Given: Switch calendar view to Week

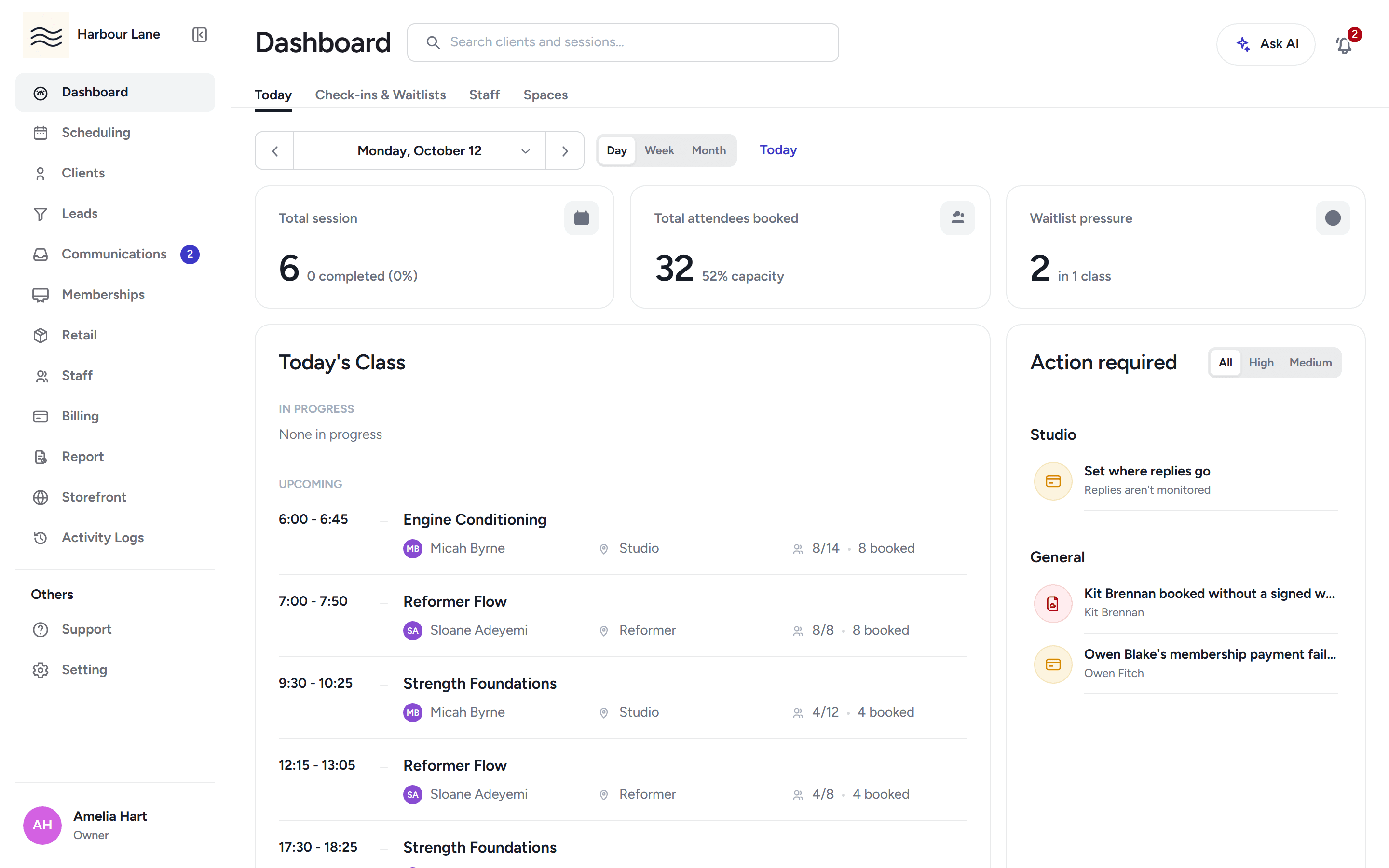Looking at the screenshot, I should 659,150.
